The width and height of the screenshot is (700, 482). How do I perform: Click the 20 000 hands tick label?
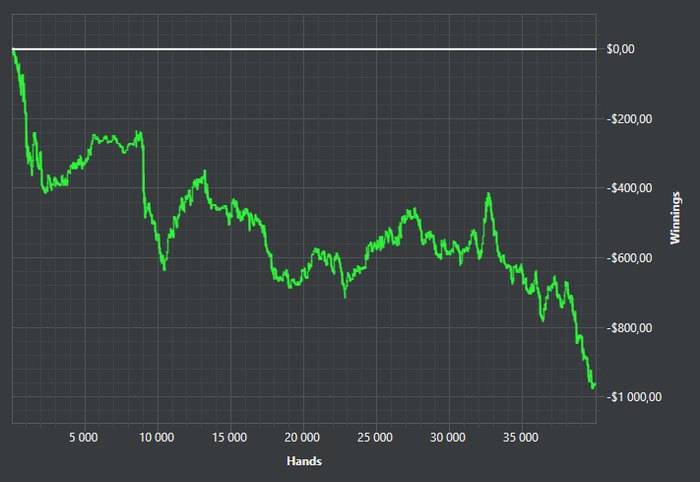302,437
